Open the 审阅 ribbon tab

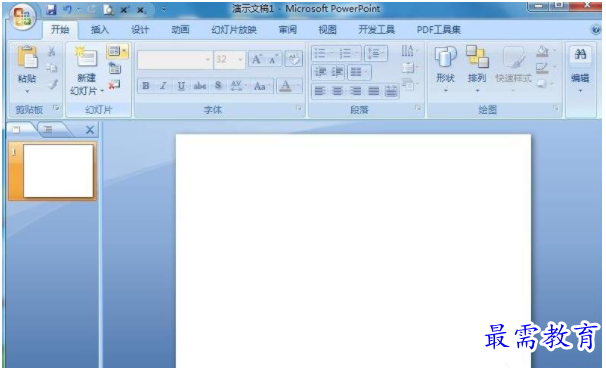click(288, 29)
